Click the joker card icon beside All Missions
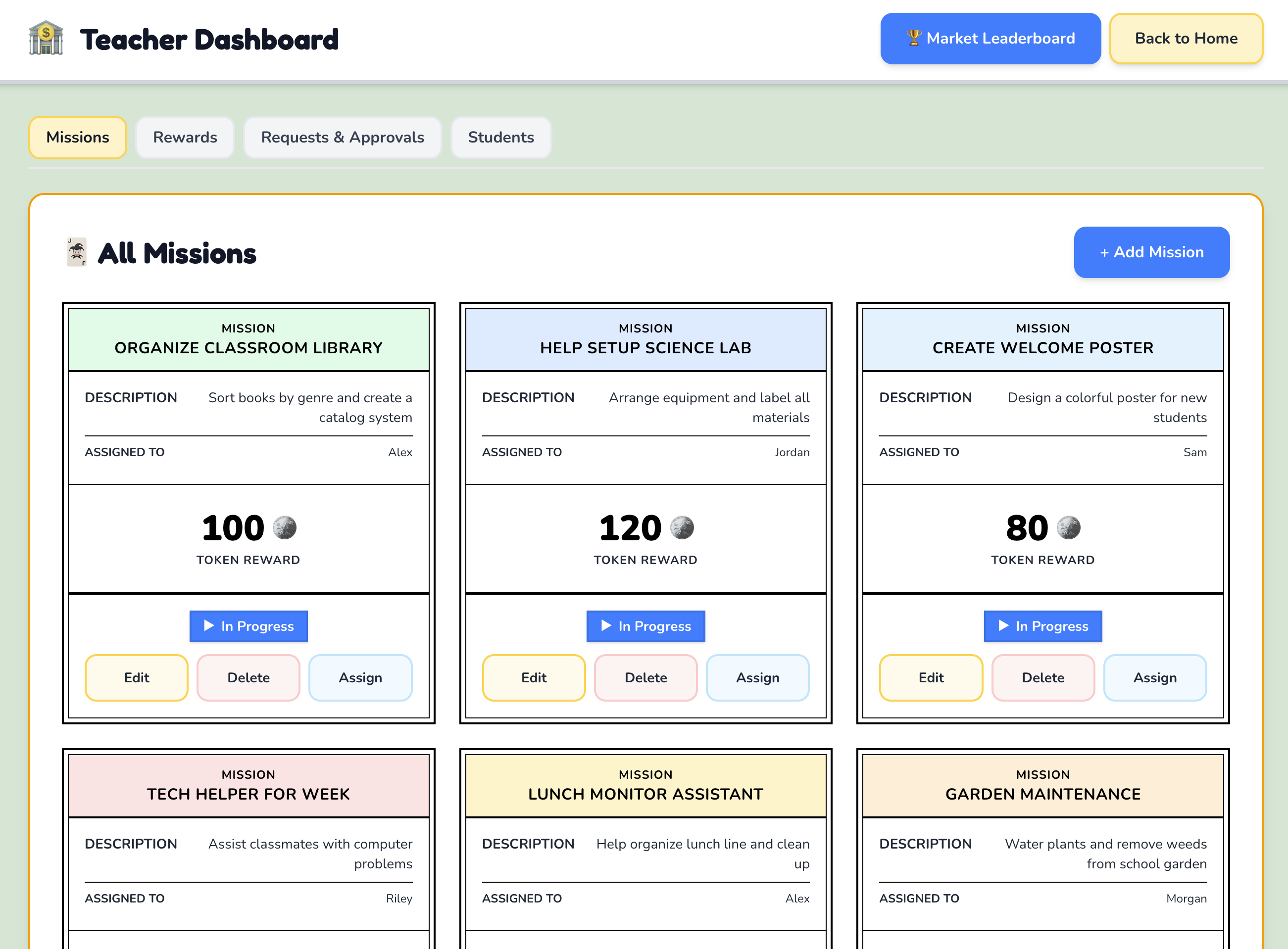1288x949 pixels. click(76, 252)
